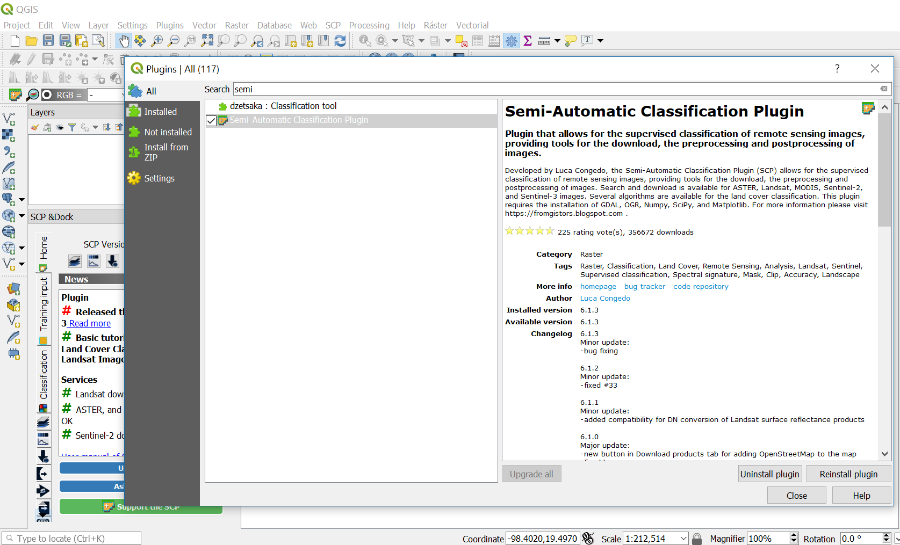The height and width of the screenshot is (545, 900).
Task: Switch to the Not installed plugins tab
Action: [162, 132]
